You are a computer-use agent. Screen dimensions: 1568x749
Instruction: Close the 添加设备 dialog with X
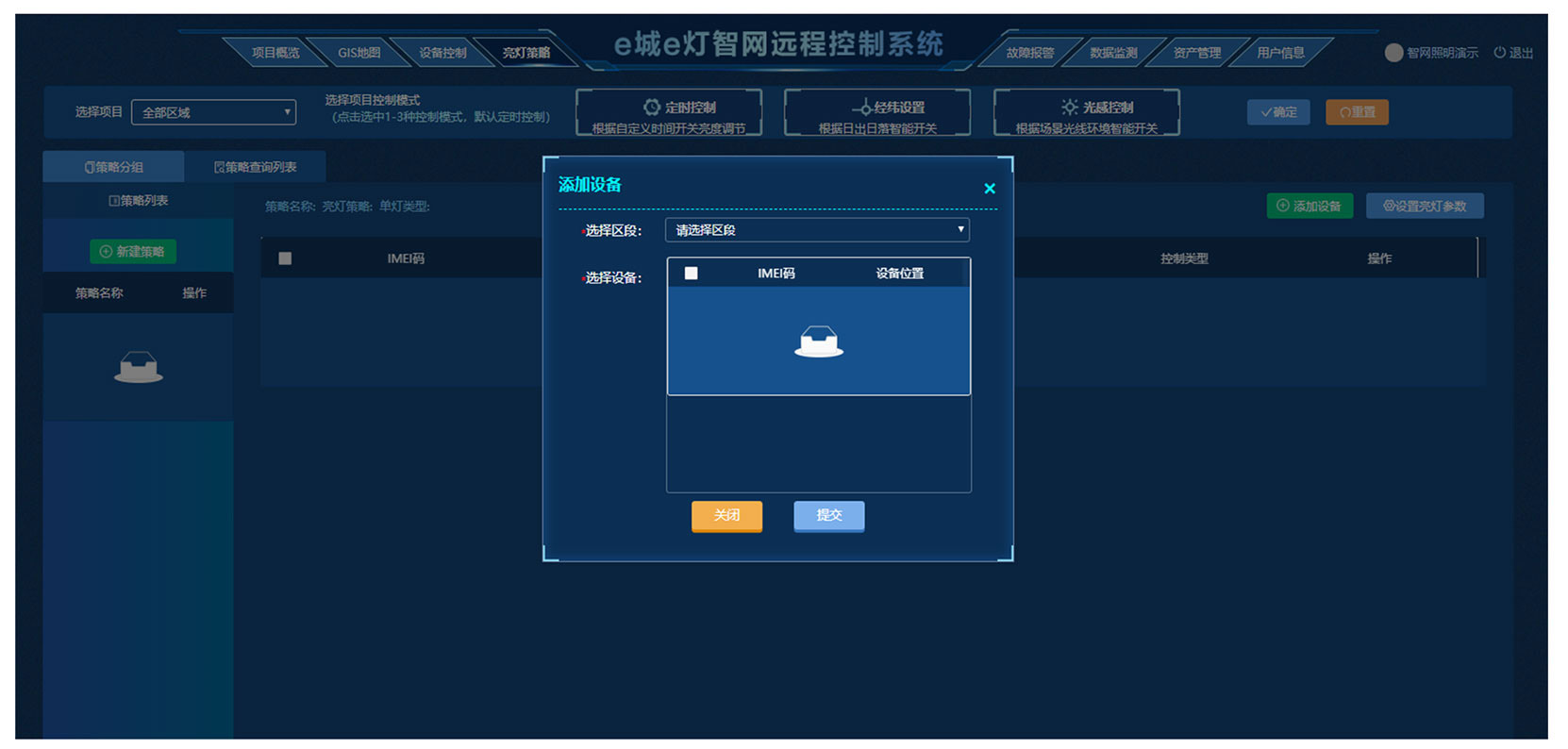(990, 189)
